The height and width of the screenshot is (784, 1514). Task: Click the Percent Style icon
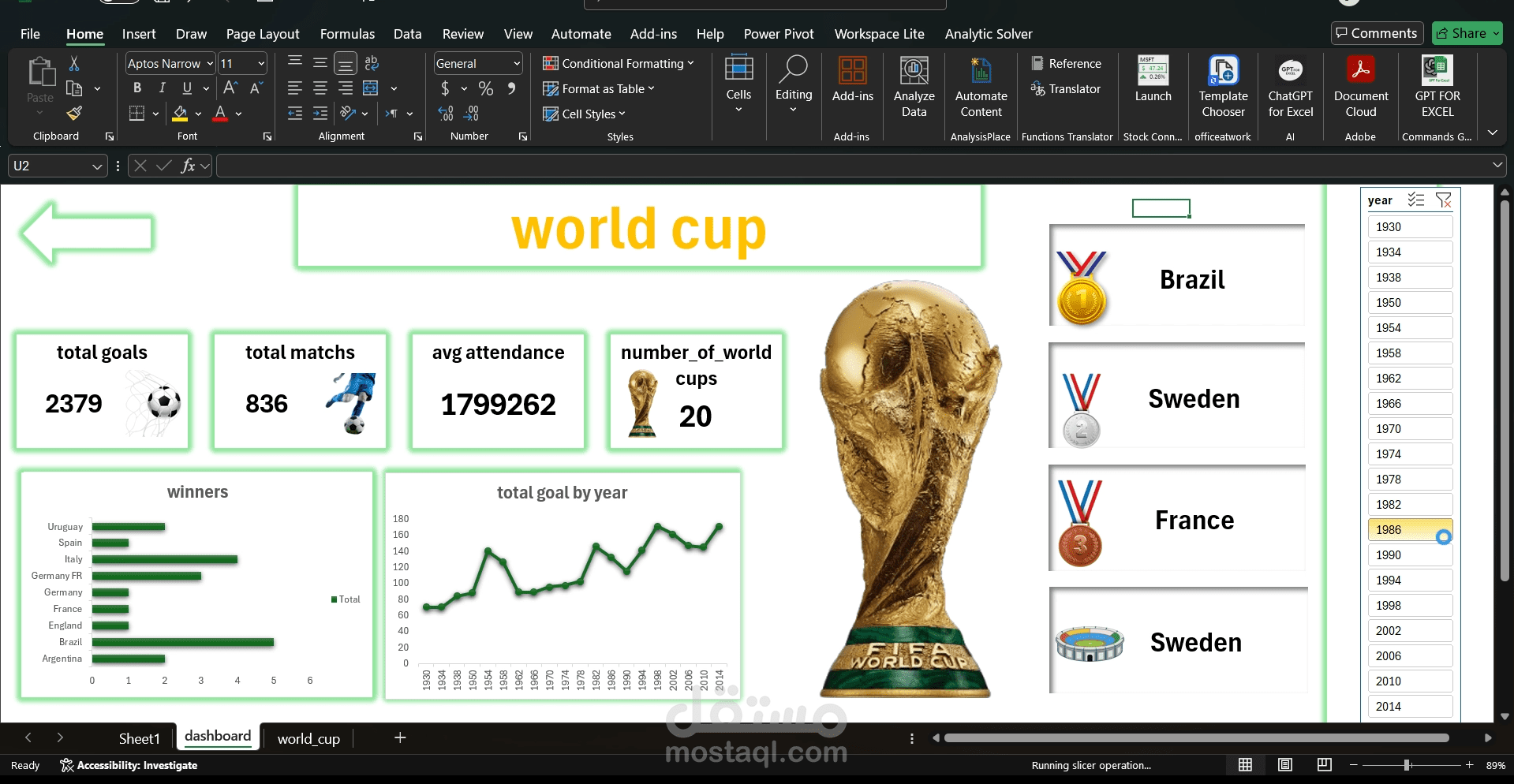486,88
